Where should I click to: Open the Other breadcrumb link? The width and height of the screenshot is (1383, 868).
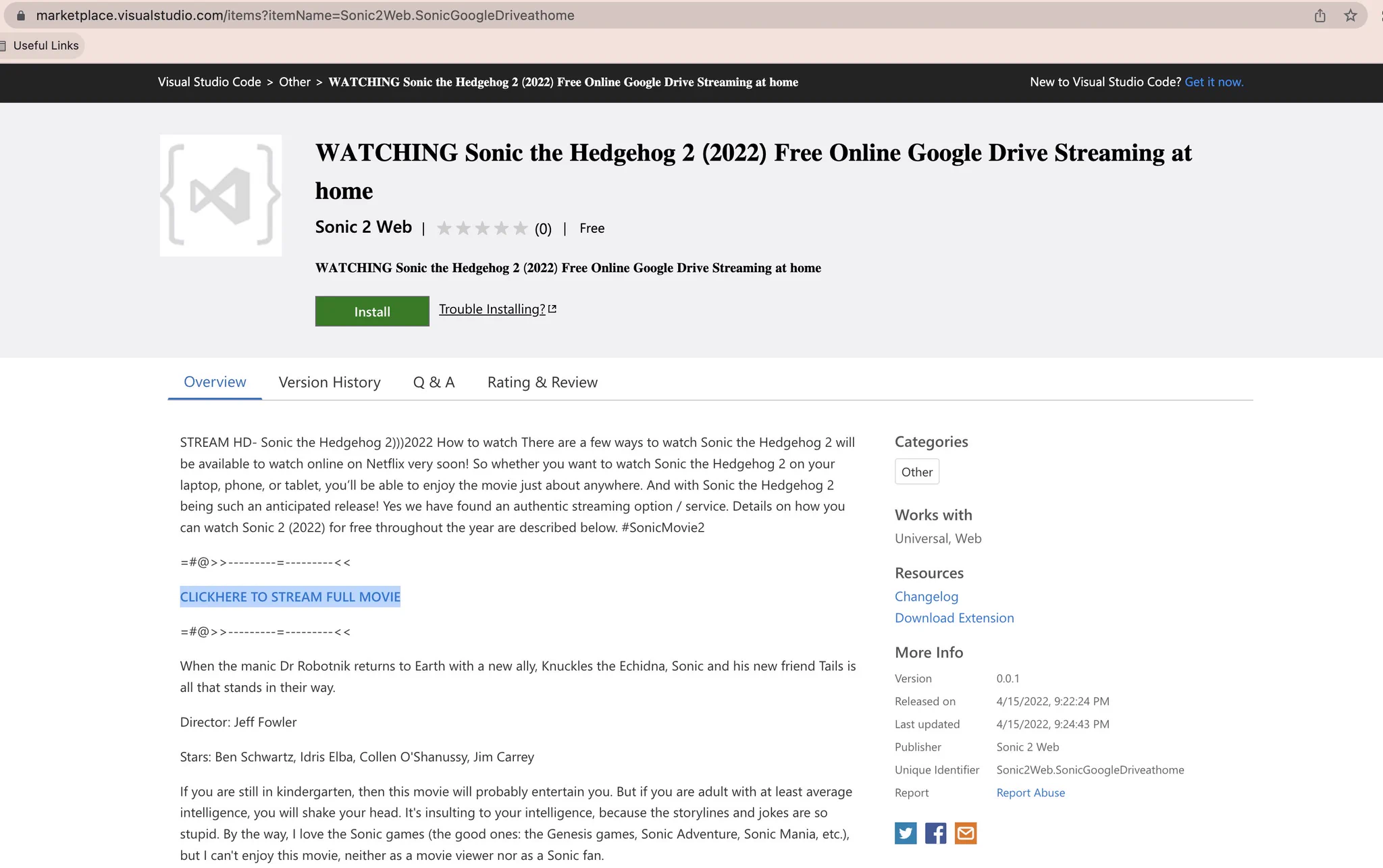[294, 82]
